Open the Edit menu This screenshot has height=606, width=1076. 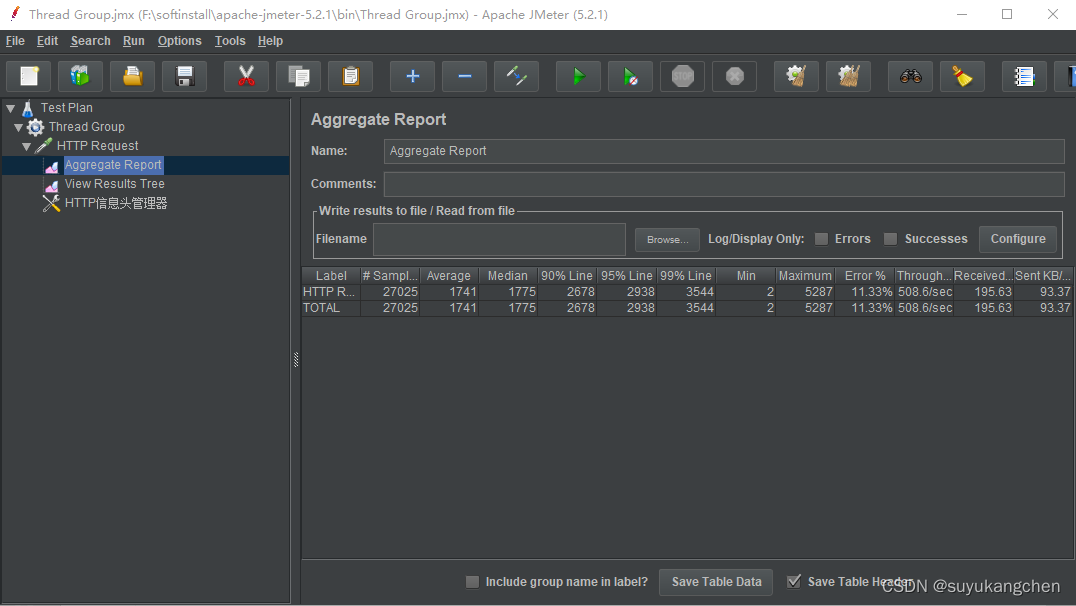(x=47, y=41)
